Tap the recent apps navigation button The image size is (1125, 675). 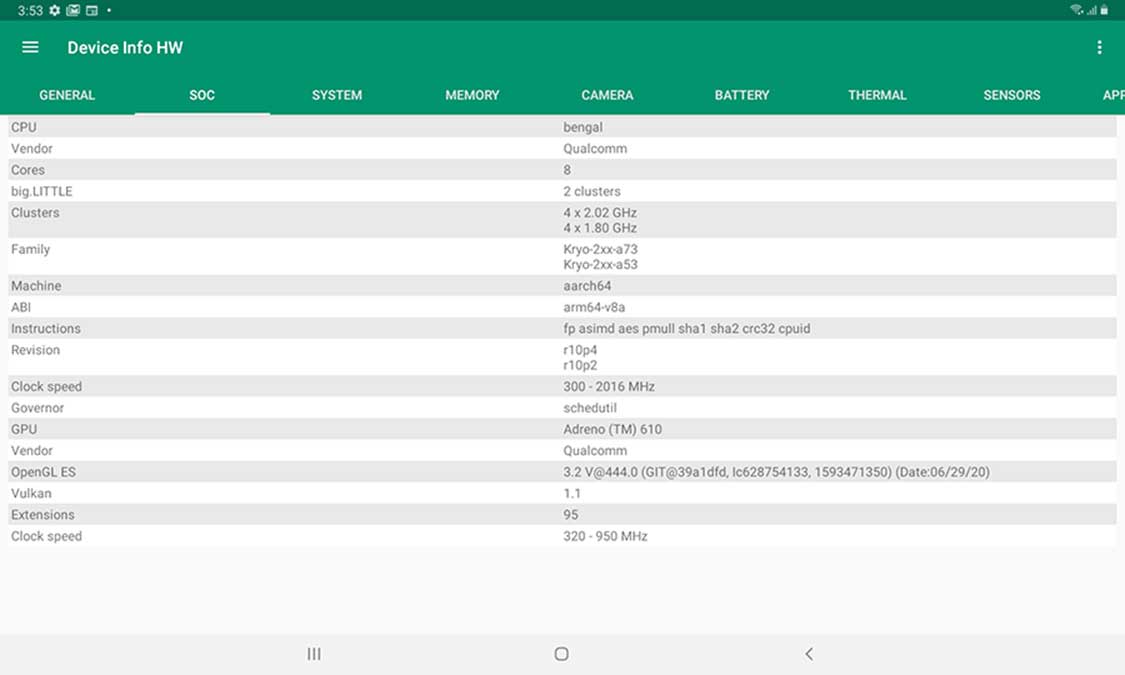point(314,654)
